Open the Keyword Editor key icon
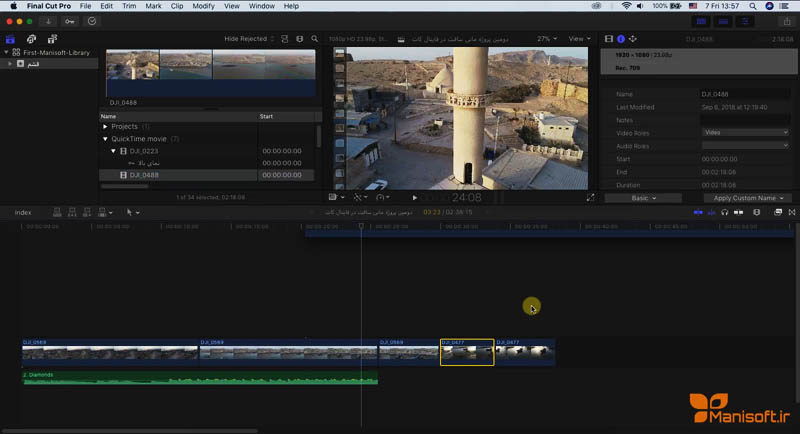800x434 pixels. click(70, 21)
